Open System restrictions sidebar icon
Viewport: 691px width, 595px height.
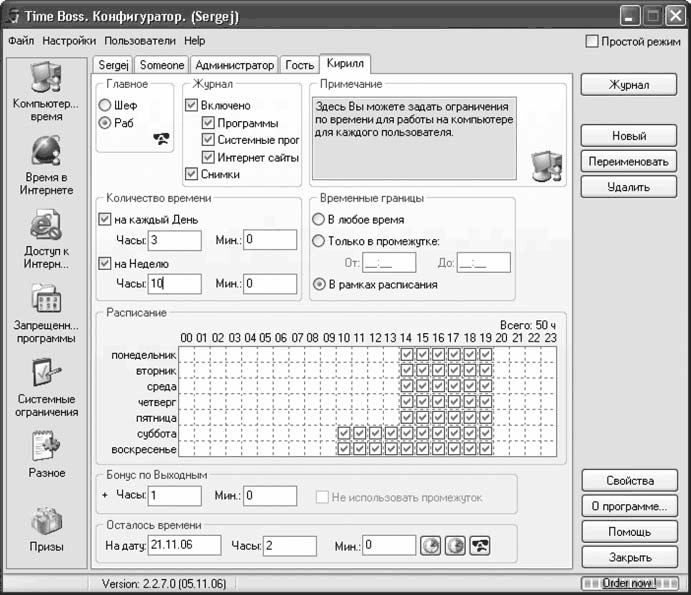pos(45,374)
